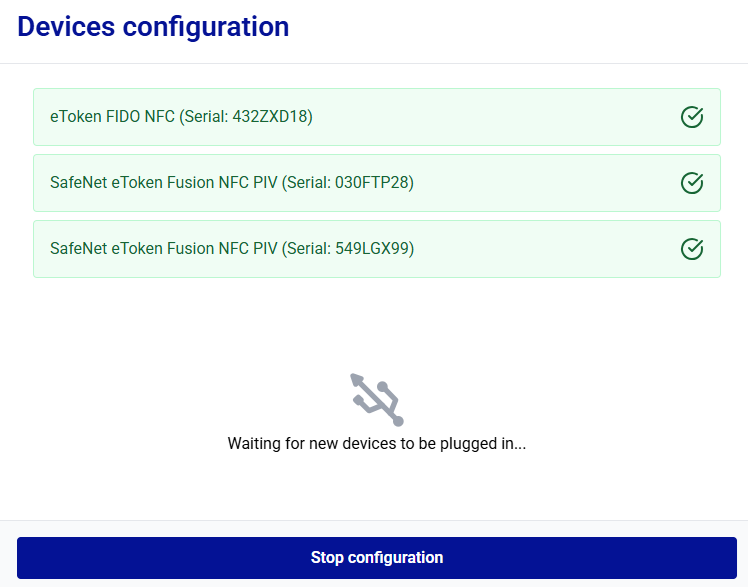Select the eToken FIDO NFC device row
Screen dimensions: 748x587
click(376, 117)
